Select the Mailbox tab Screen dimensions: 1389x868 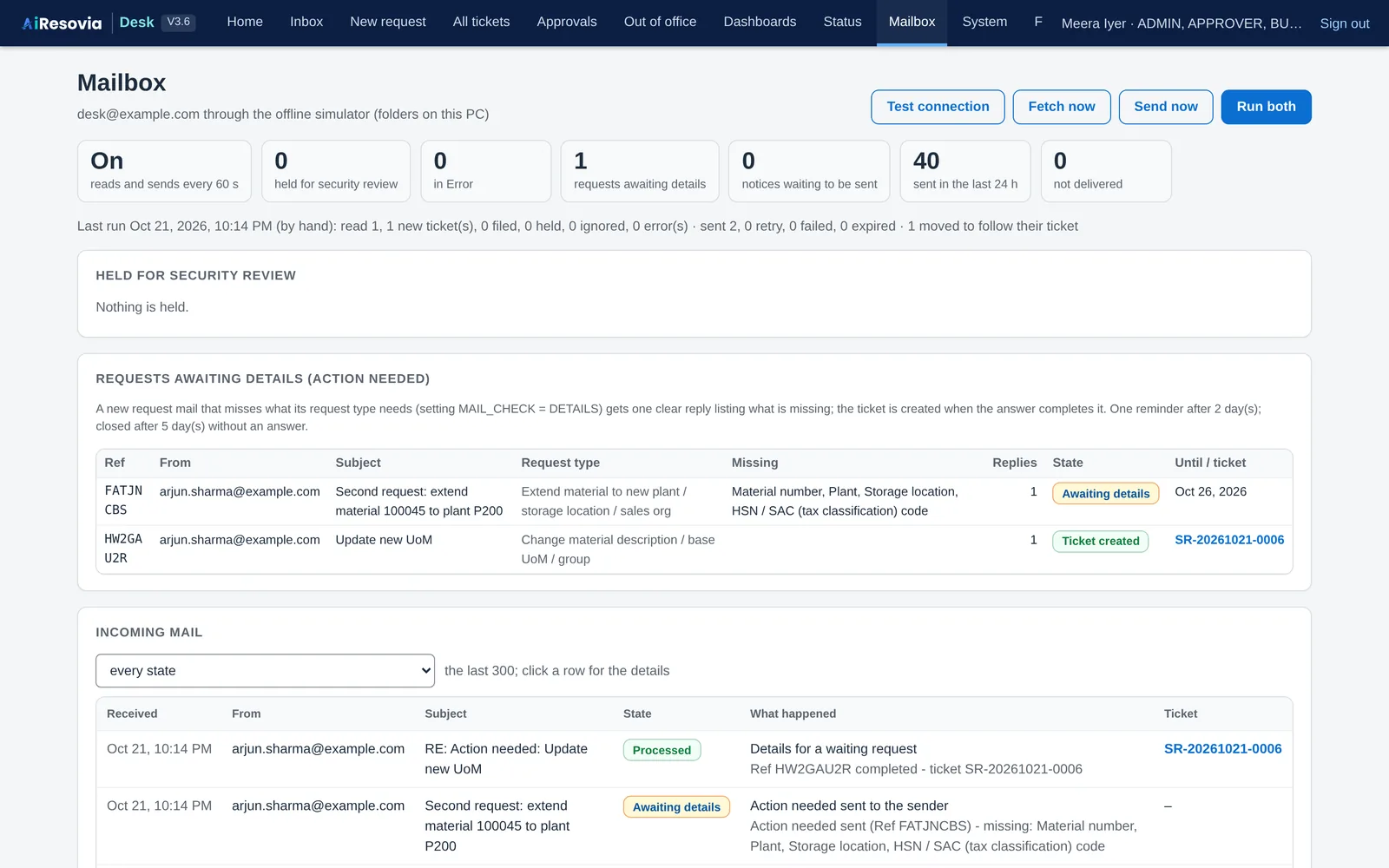[x=912, y=22]
